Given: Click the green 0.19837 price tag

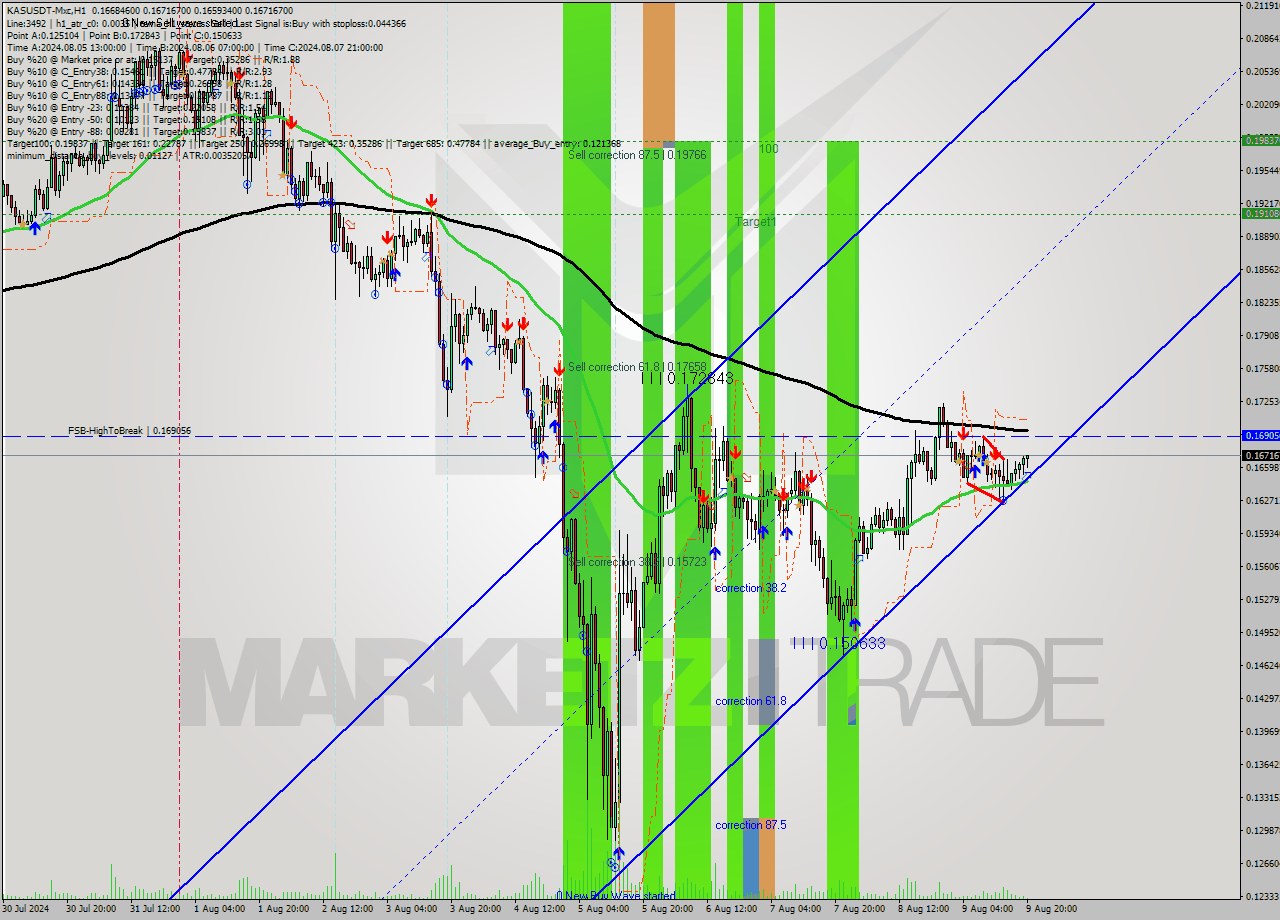Looking at the screenshot, I should [1260, 140].
